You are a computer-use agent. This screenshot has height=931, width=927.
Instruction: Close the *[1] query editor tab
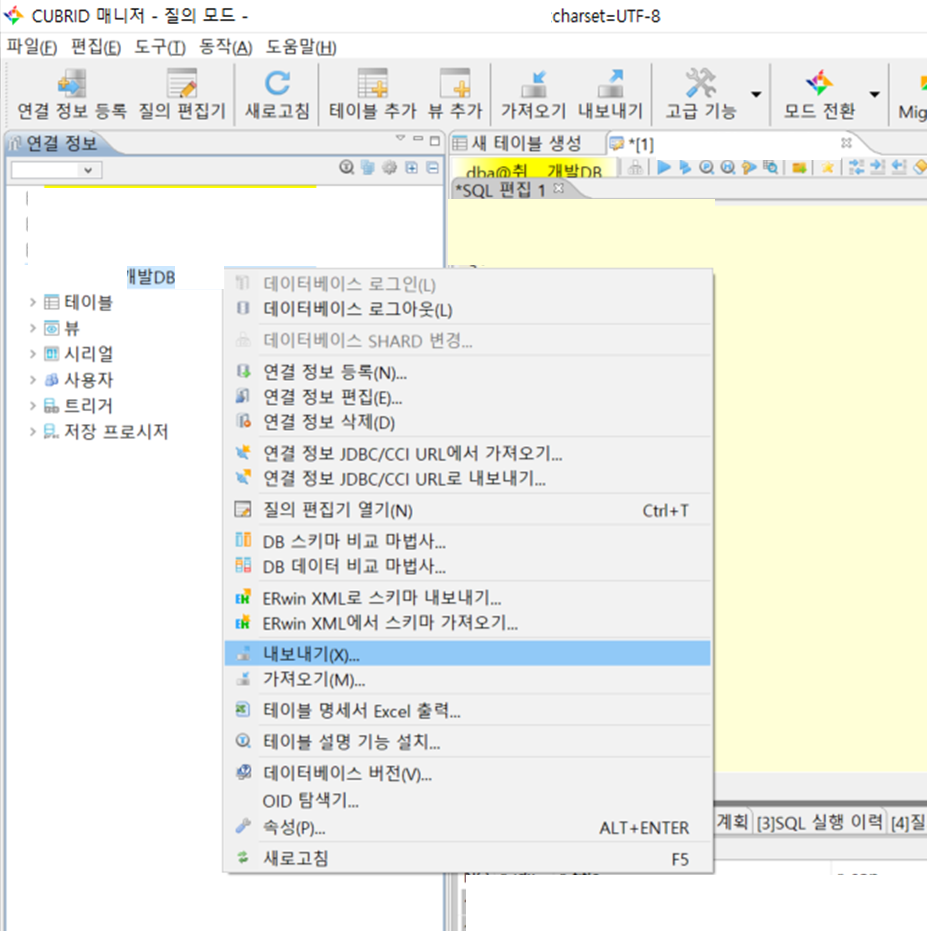point(846,142)
